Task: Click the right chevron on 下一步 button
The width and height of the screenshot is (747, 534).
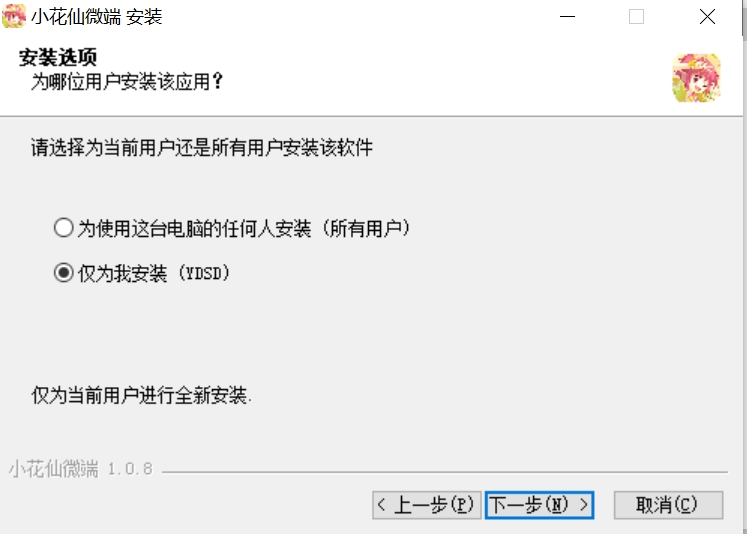Action: click(584, 504)
